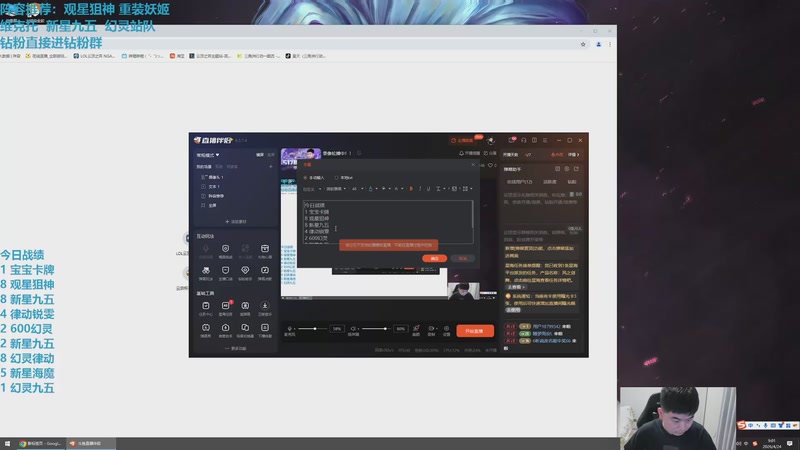Open the font size 46 dropdown
This screenshot has width=800, height=450.
[x=357, y=189]
